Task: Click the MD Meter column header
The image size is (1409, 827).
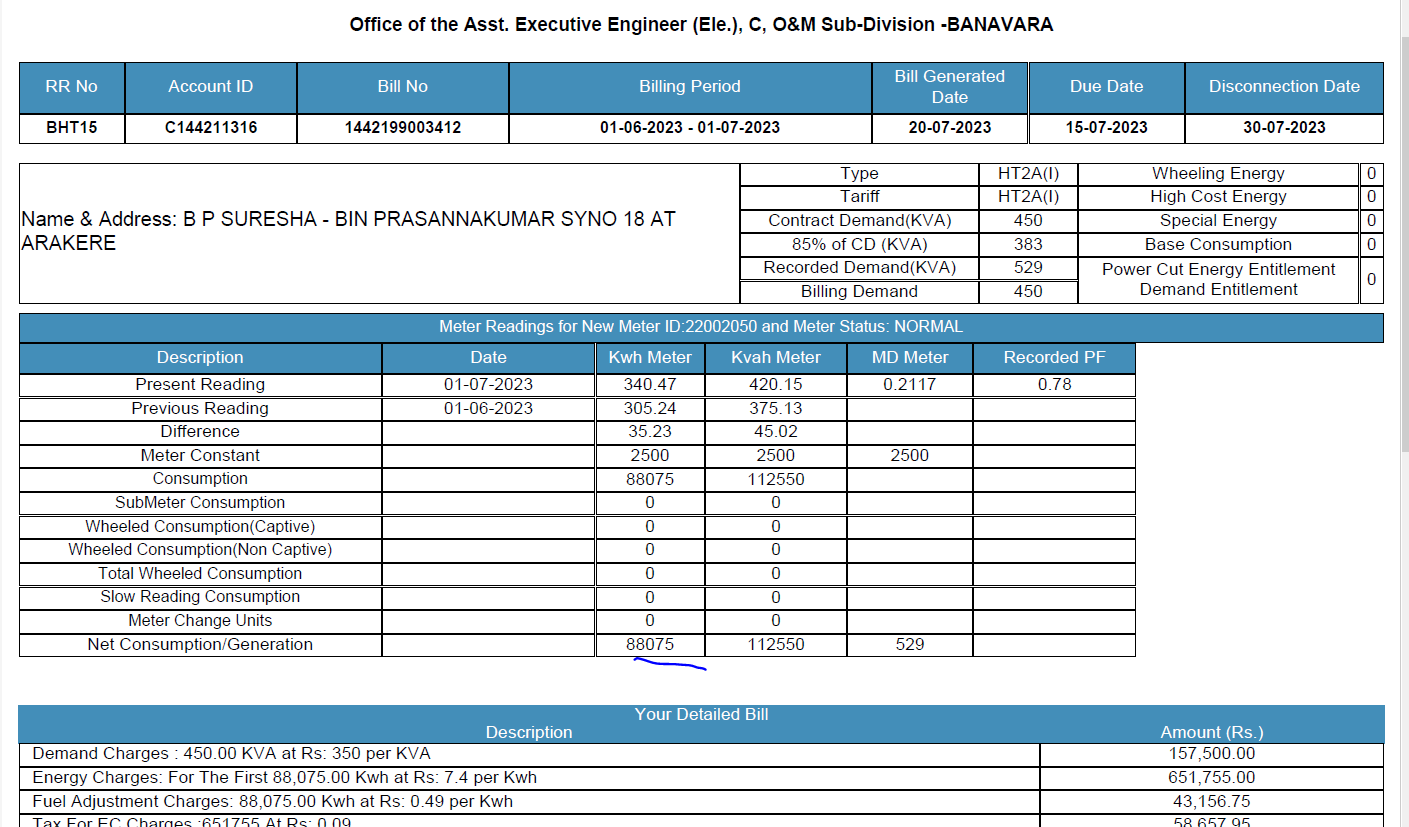Action: (x=910, y=358)
